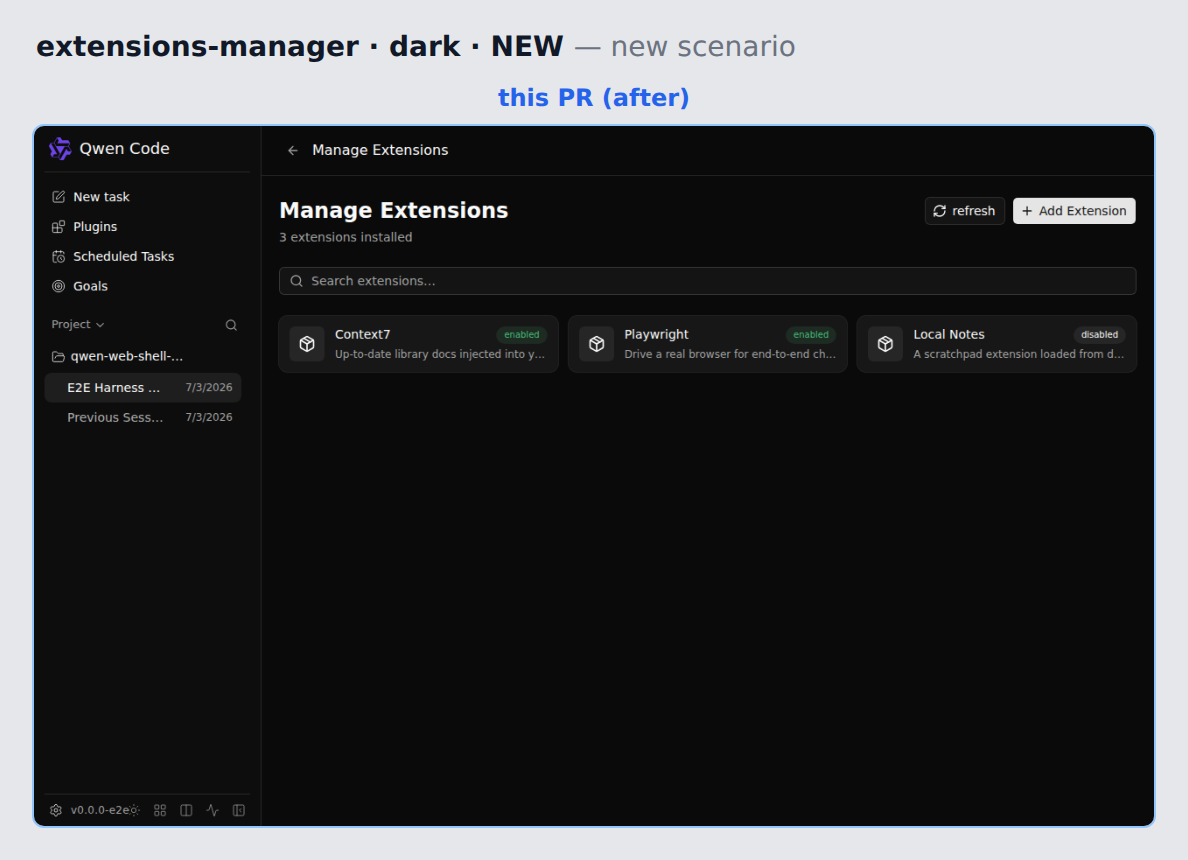
Task: Click the 7/3/2026 date of E2E Harness
Action: (x=209, y=387)
